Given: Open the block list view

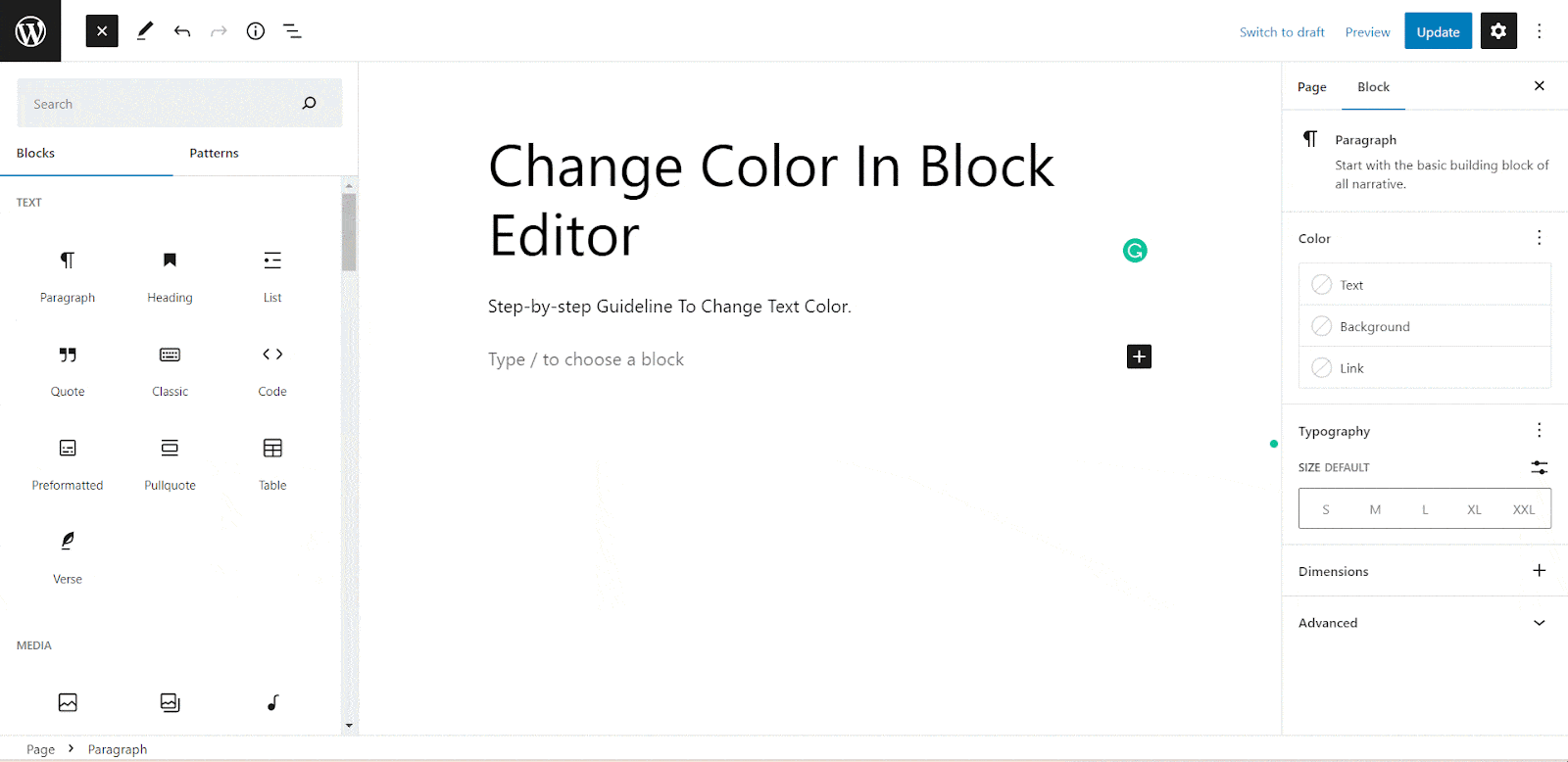Looking at the screenshot, I should click(x=292, y=30).
